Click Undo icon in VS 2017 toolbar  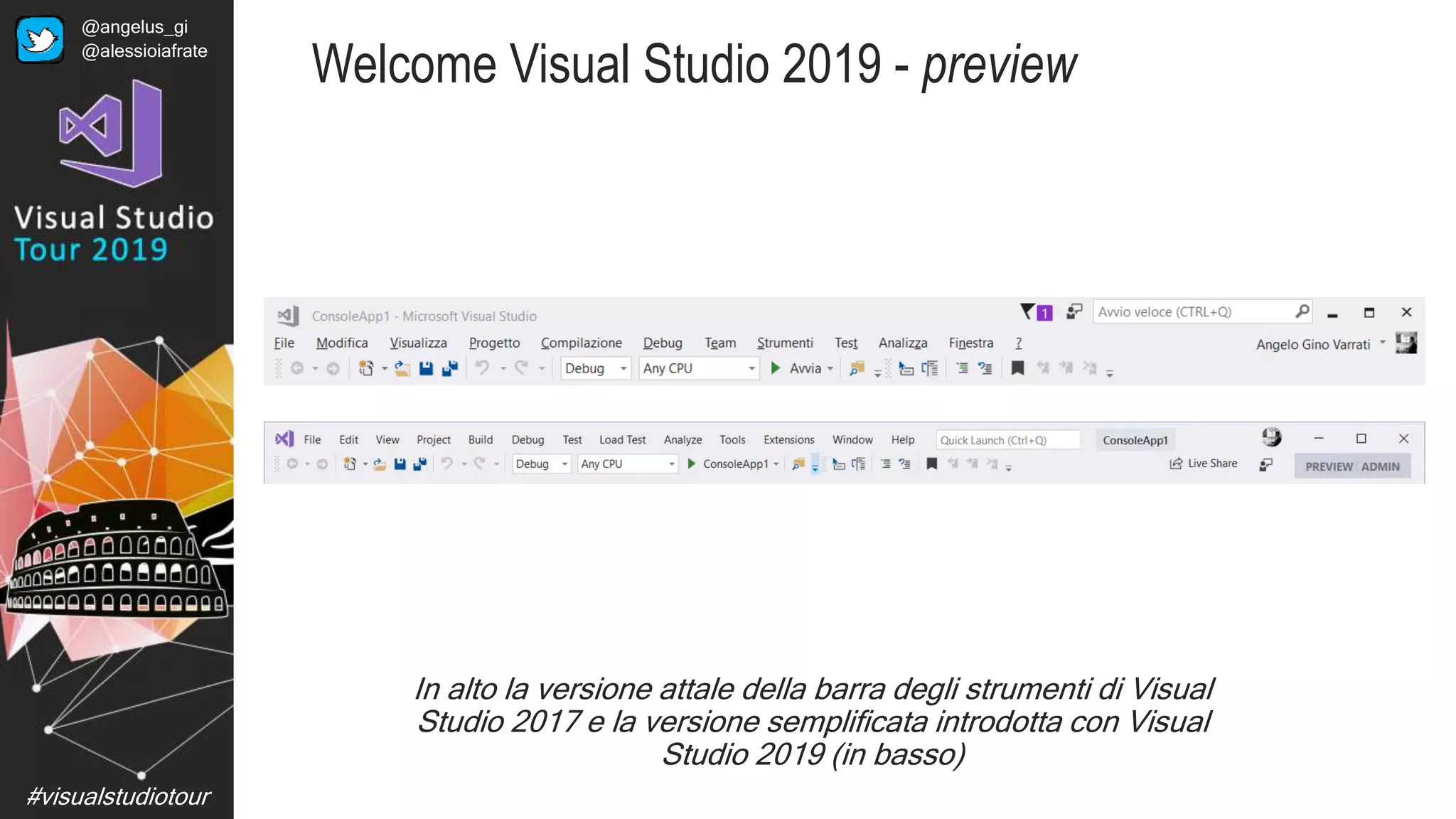(483, 368)
